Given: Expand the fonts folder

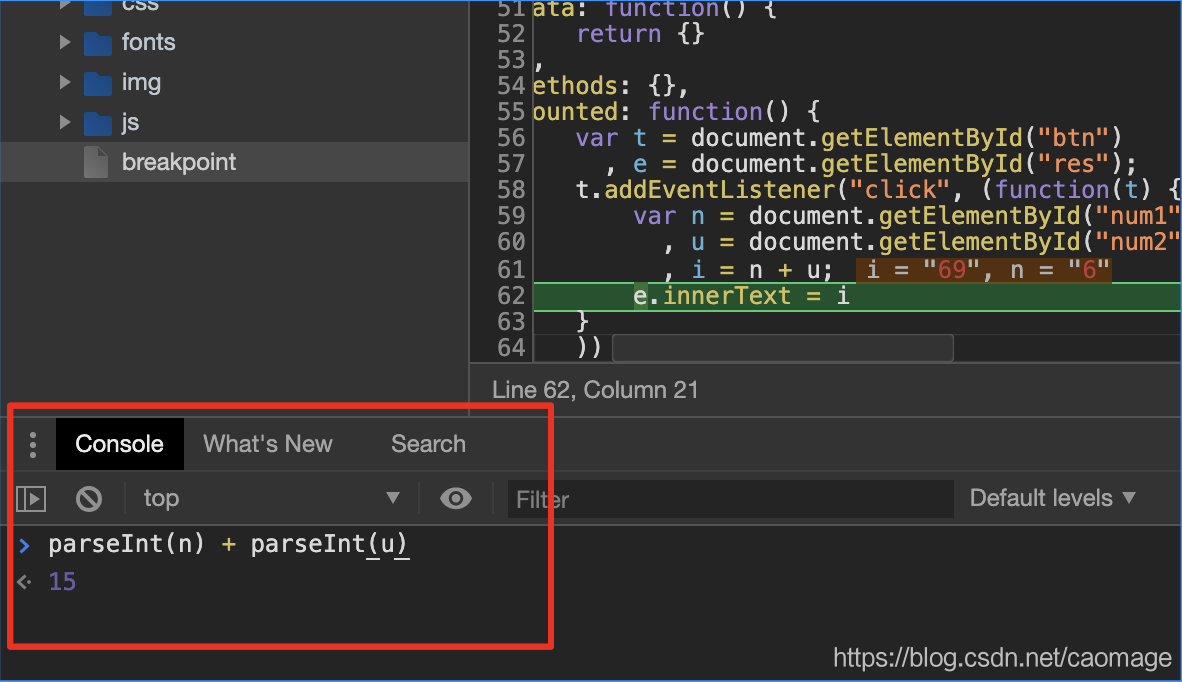Looking at the screenshot, I should pos(65,42).
